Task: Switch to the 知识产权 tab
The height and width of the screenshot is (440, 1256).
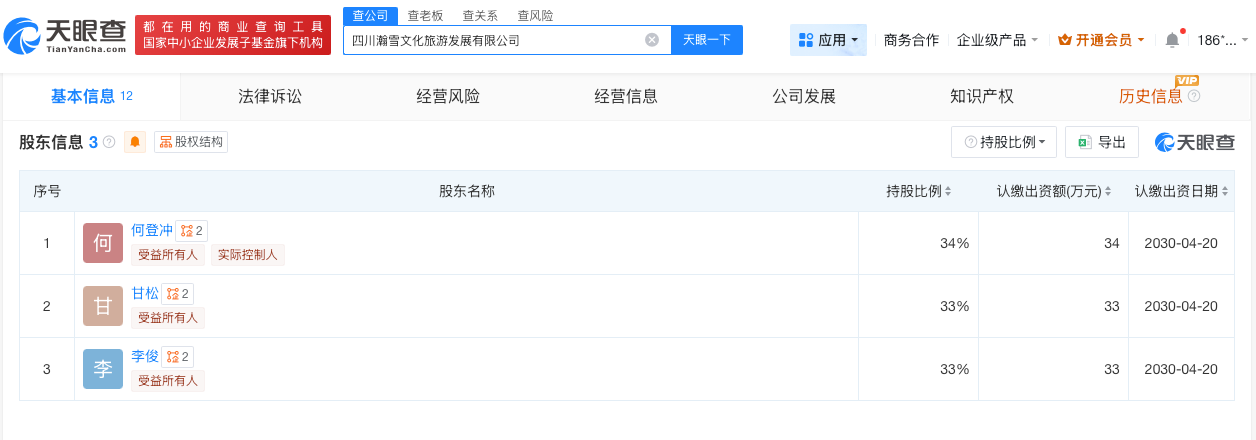Action: point(981,96)
